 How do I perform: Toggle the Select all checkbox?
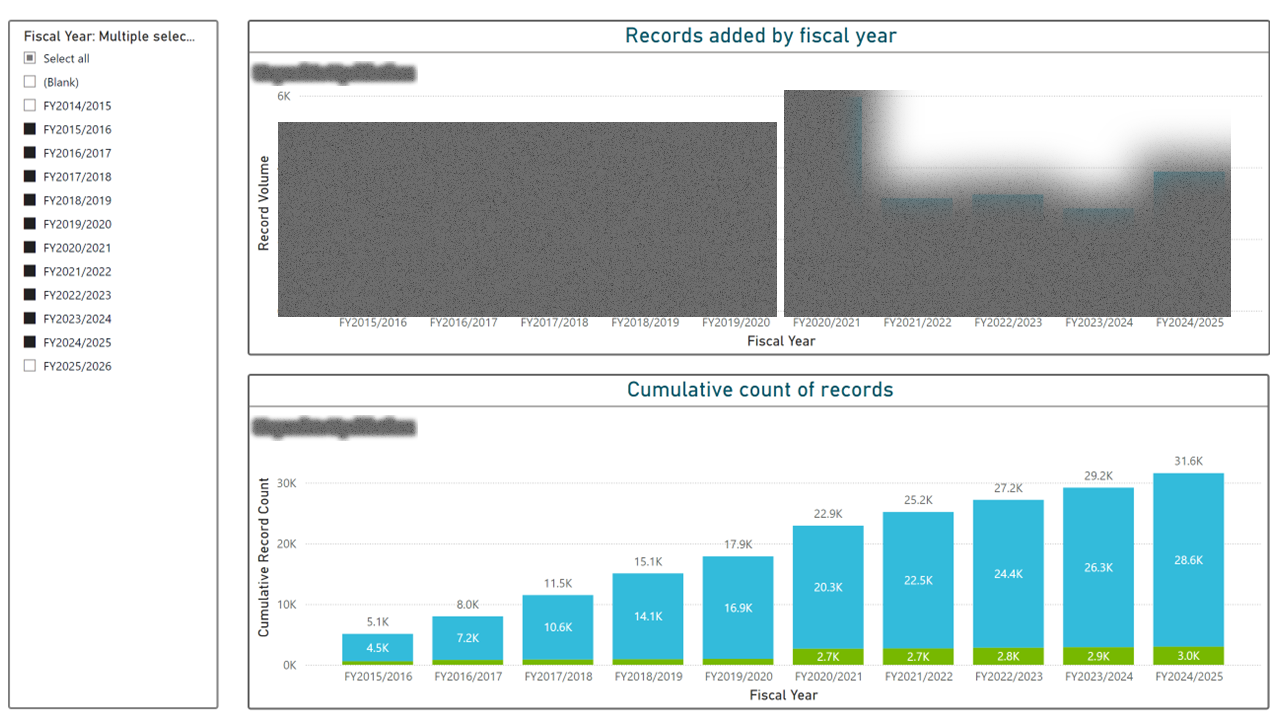tap(30, 59)
